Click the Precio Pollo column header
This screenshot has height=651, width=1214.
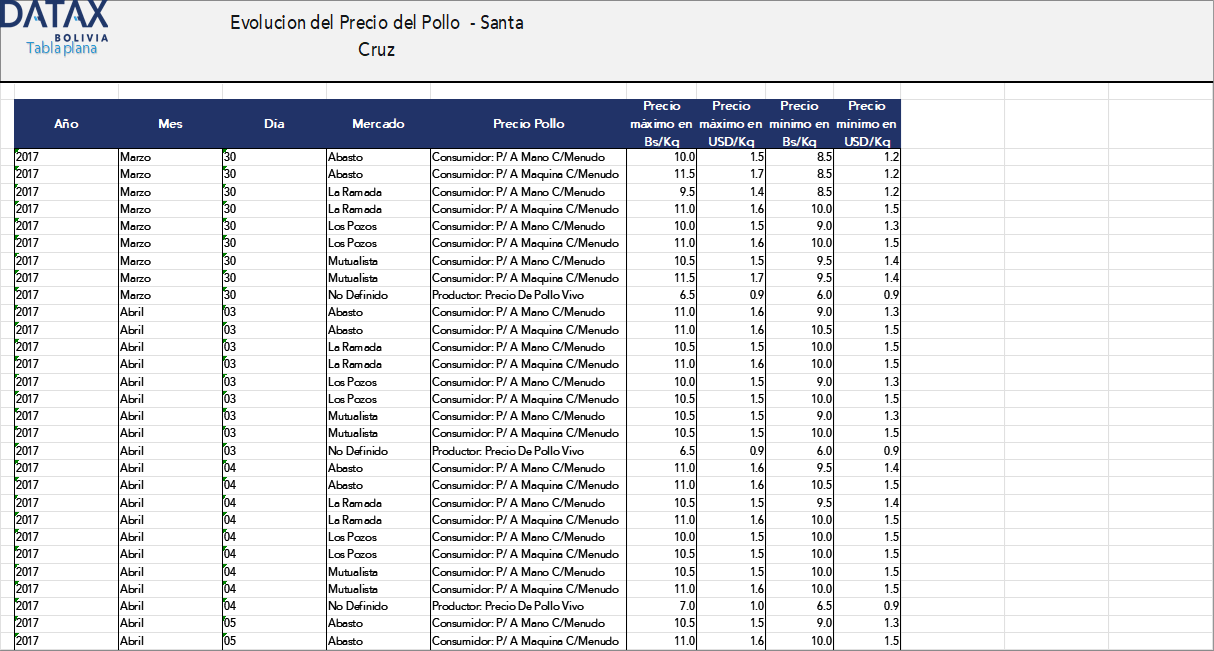click(528, 124)
